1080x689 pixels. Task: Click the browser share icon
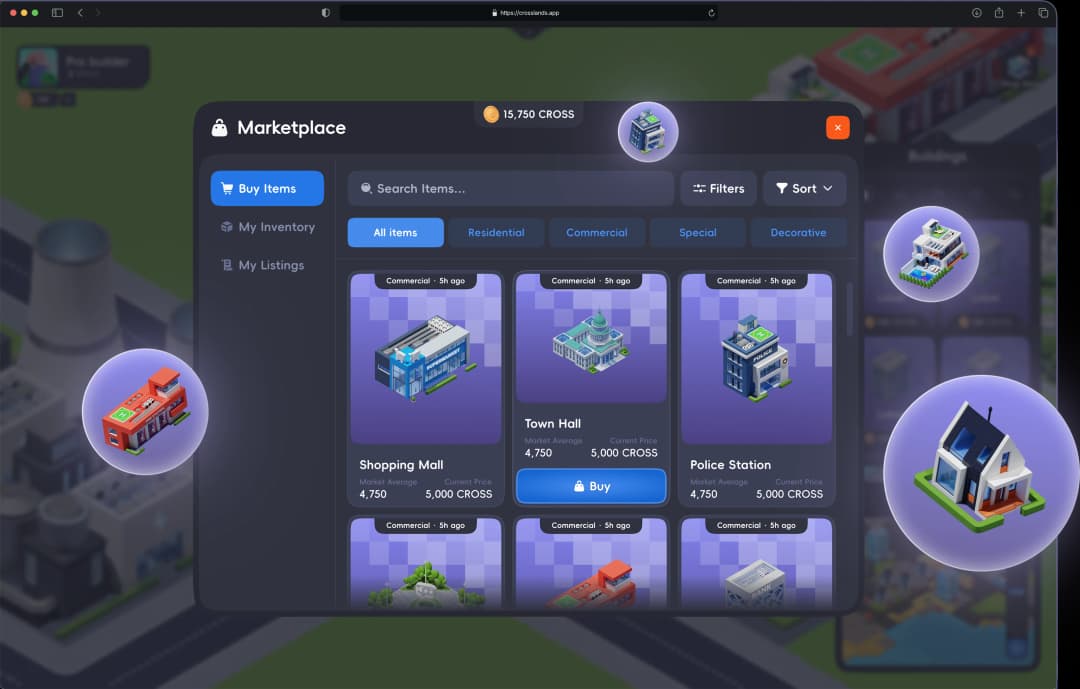tap(999, 12)
